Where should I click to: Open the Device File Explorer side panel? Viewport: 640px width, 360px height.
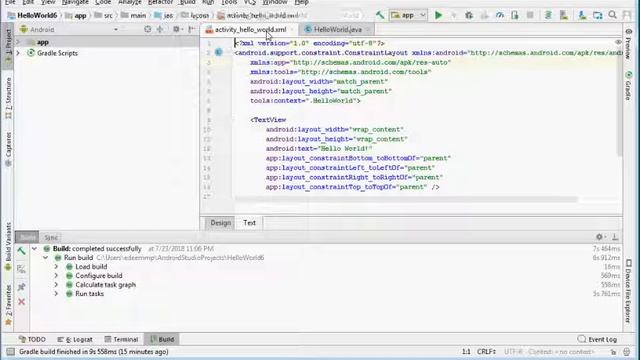[x=629, y=291]
